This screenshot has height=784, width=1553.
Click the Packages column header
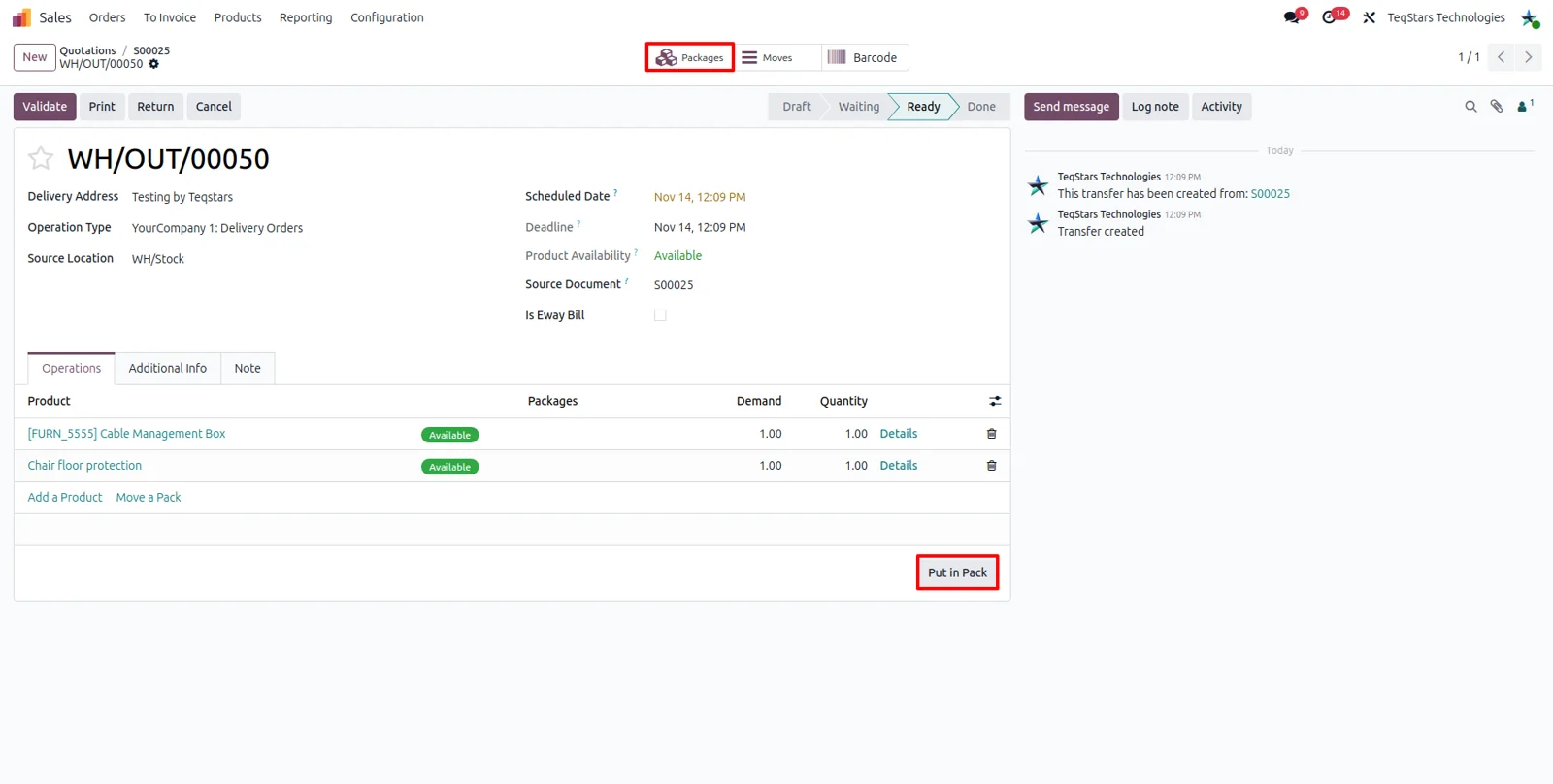(552, 401)
